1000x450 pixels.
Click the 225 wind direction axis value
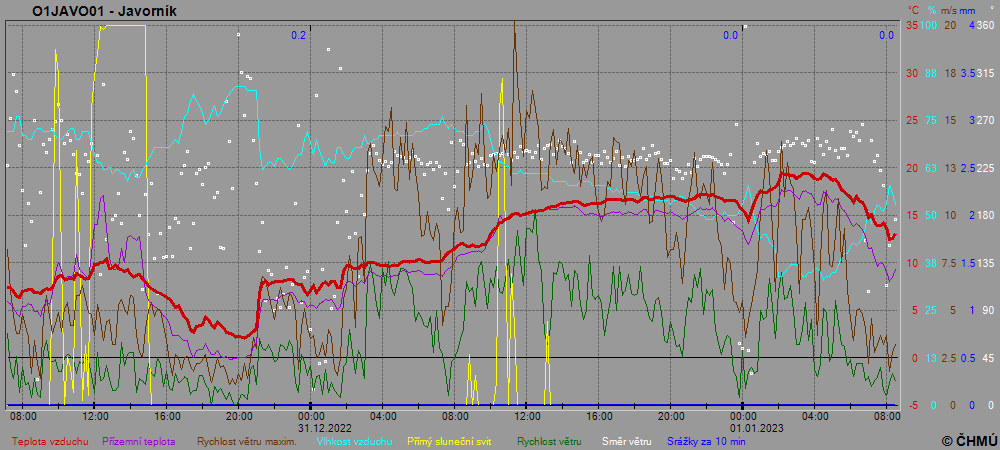coord(985,168)
